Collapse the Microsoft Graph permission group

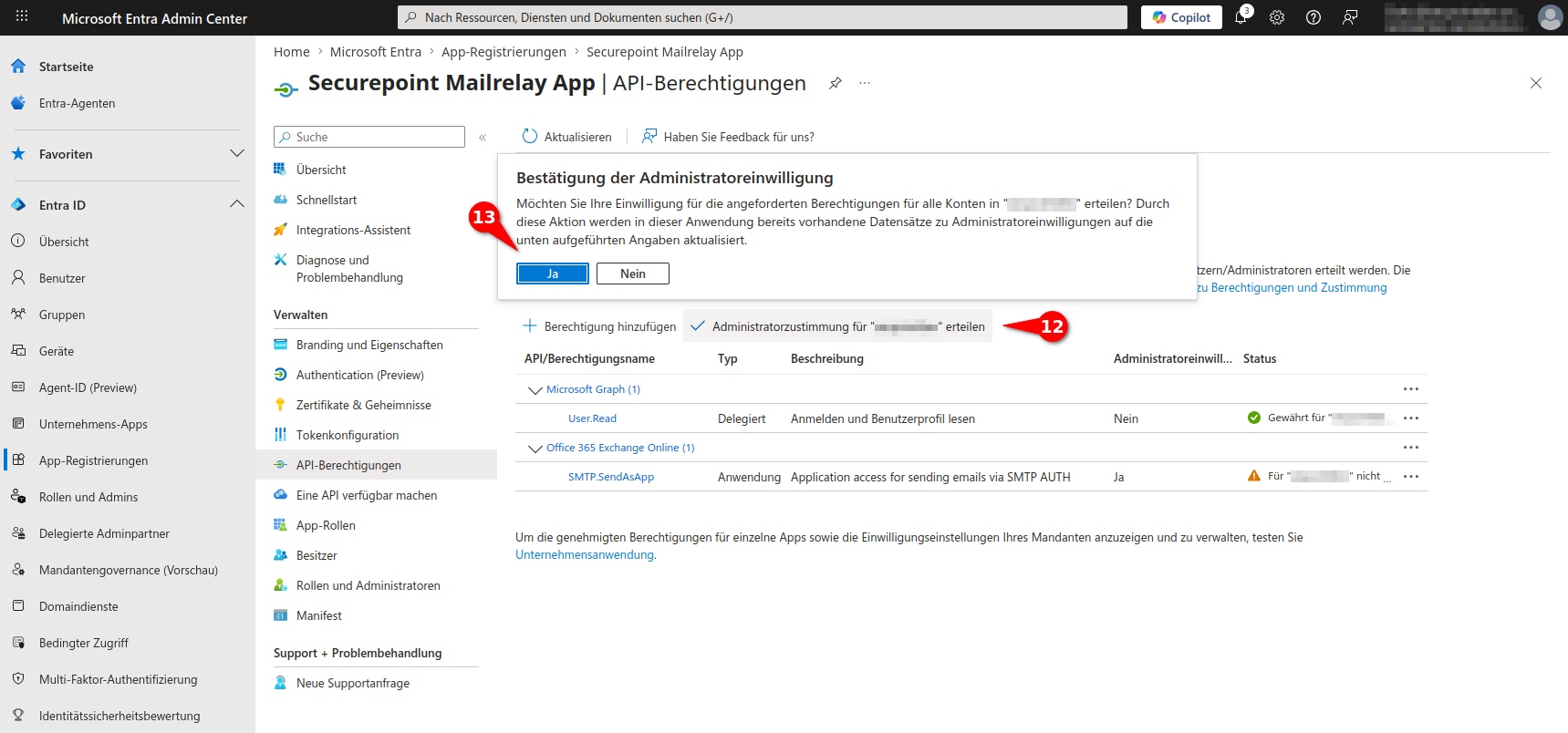coord(535,390)
